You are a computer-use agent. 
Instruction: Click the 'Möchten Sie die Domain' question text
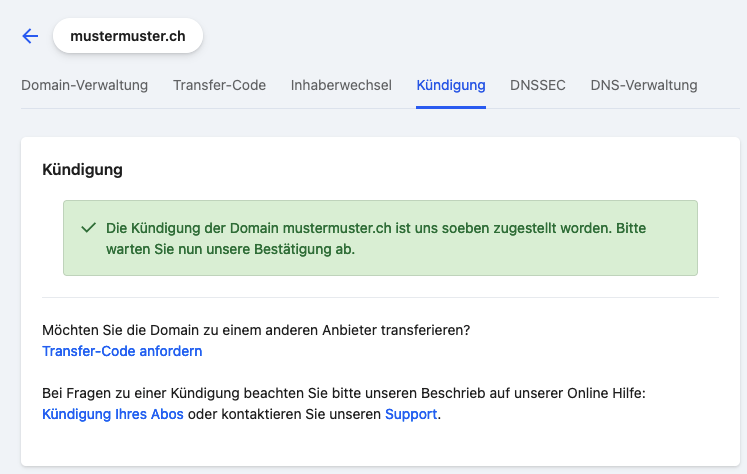tap(256, 329)
